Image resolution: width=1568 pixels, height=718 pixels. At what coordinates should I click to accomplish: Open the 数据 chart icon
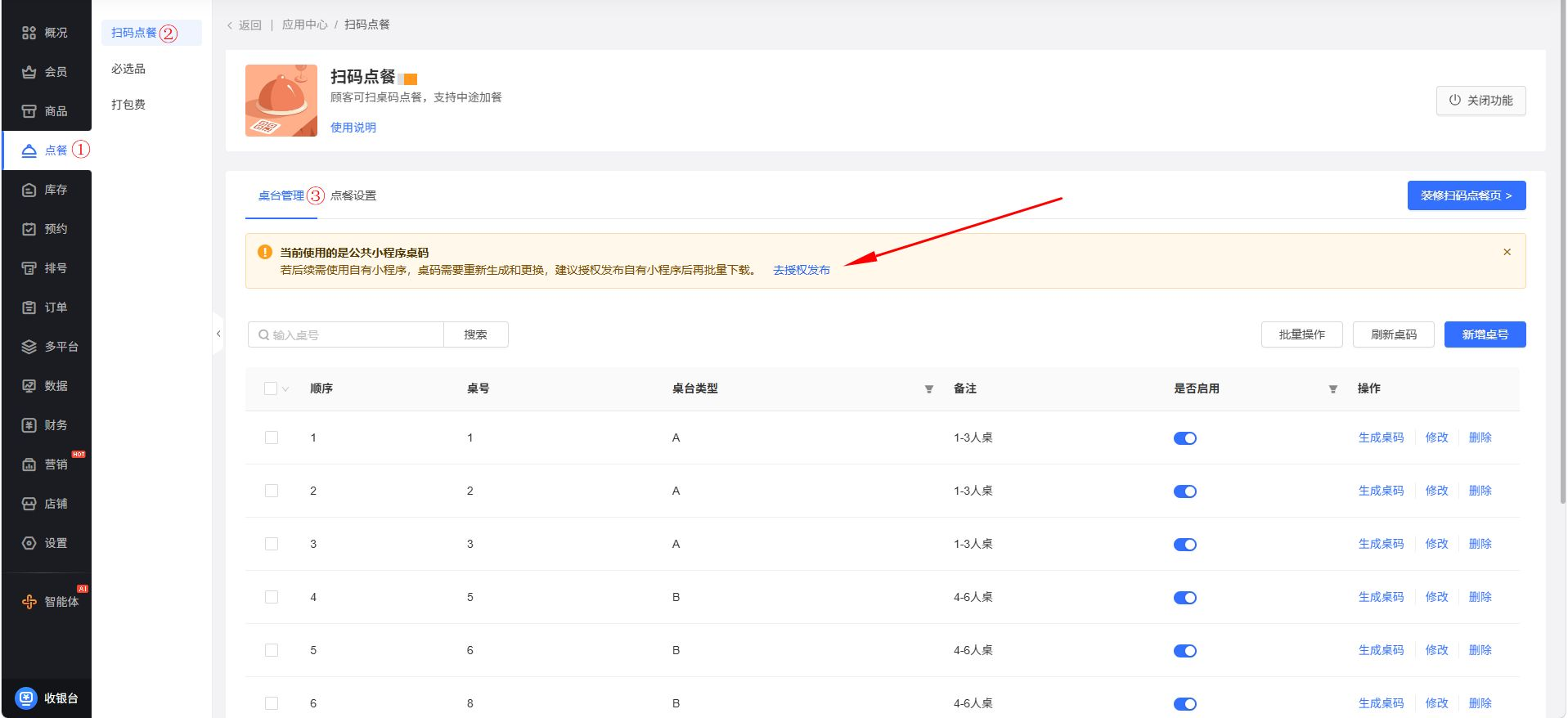point(29,386)
